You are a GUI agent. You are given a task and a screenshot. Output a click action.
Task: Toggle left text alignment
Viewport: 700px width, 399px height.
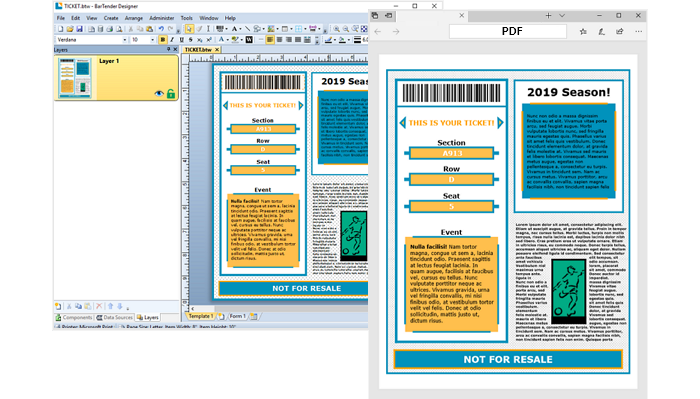pos(270,40)
